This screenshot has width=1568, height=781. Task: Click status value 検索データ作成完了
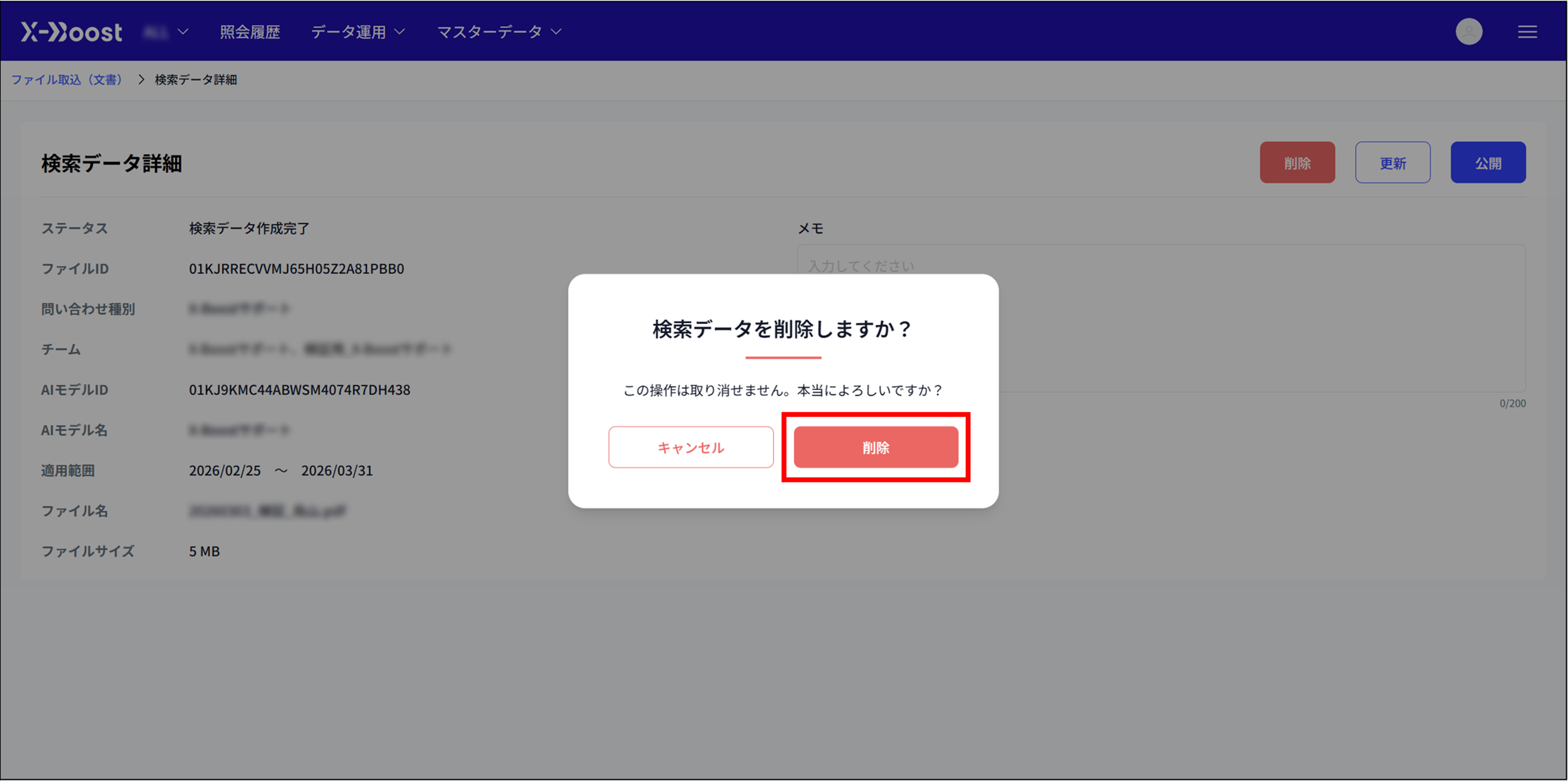tap(249, 228)
